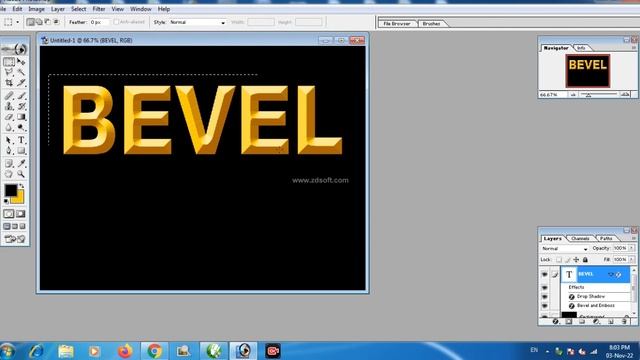Open the Image menu

tap(36, 9)
